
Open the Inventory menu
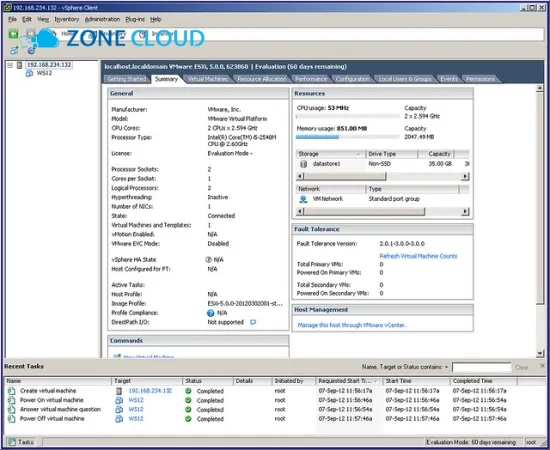click(x=67, y=19)
